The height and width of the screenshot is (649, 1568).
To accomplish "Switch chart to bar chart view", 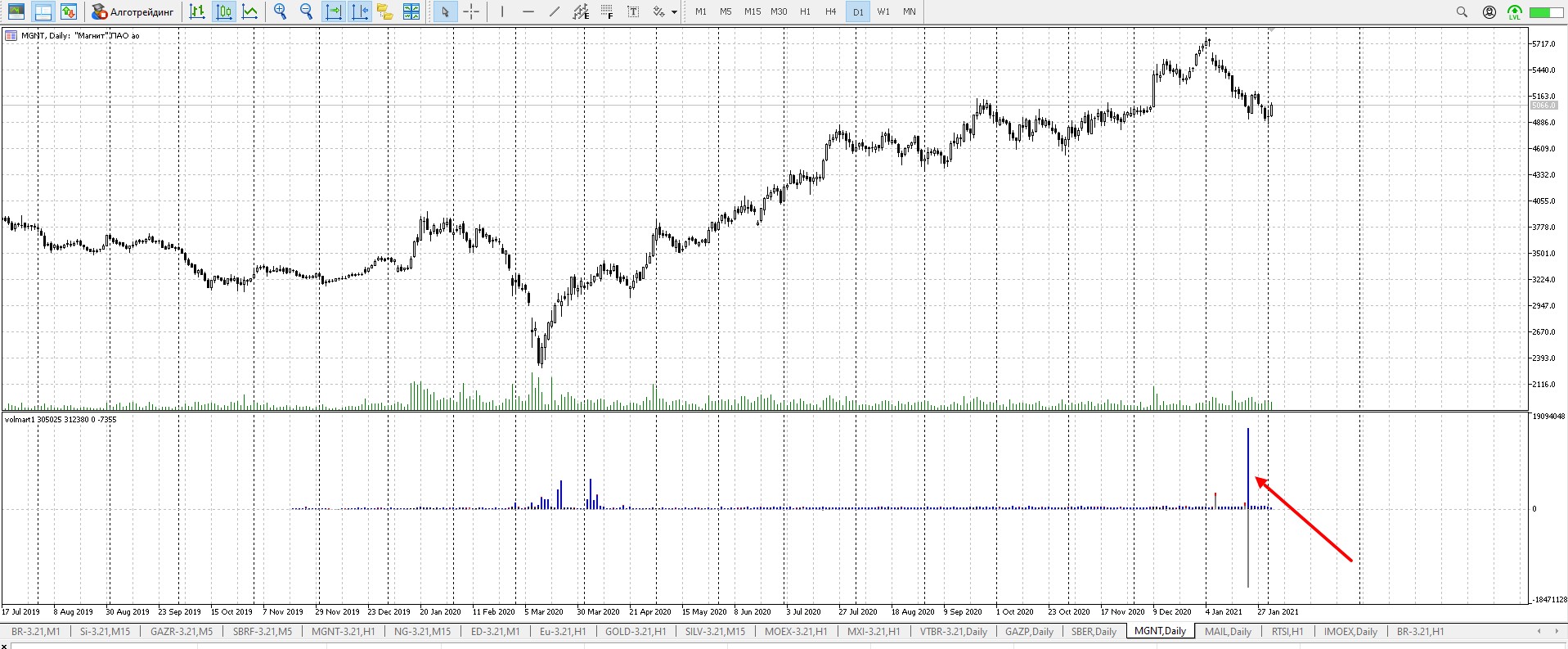I will point(197,11).
